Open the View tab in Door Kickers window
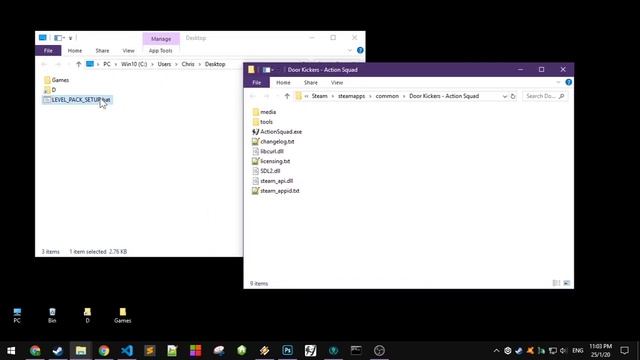Viewport: 640px width, 360px height. pyautogui.click(x=337, y=82)
